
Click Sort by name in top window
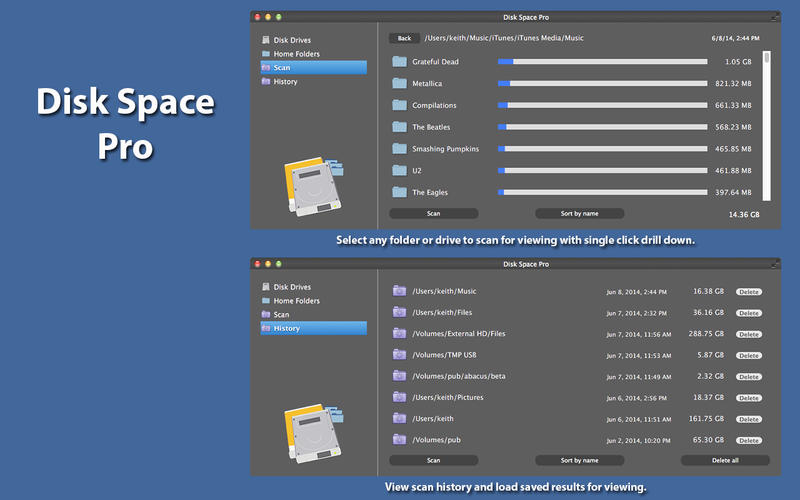(580, 213)
